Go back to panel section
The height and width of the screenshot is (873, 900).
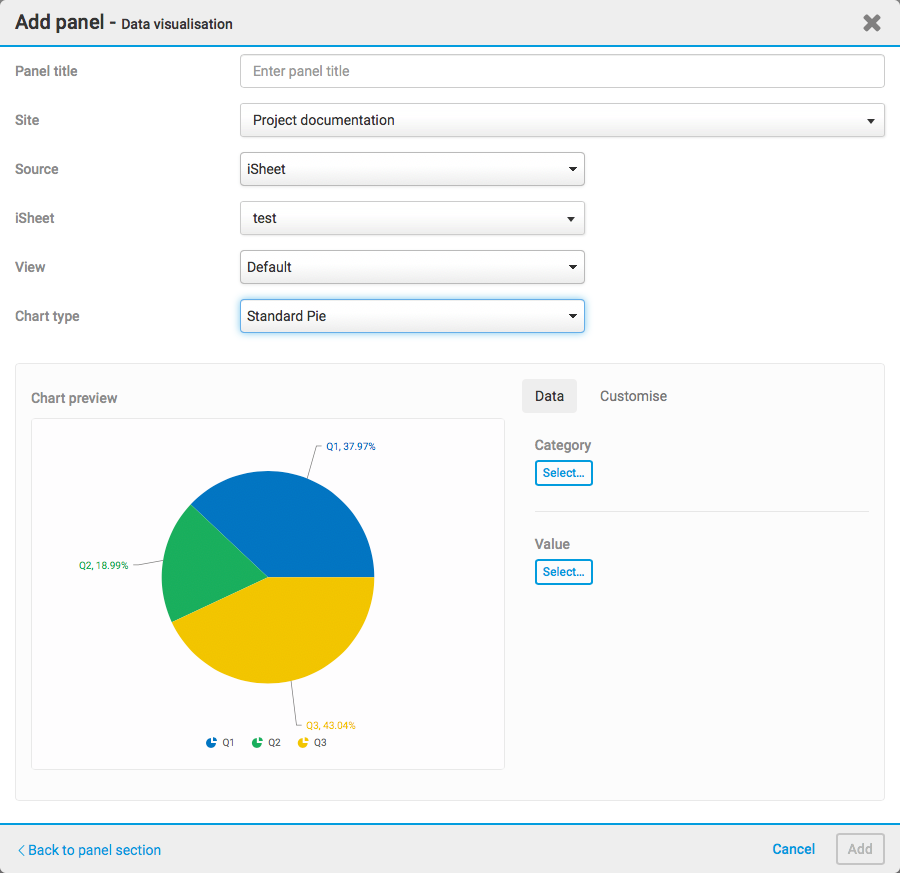pyautogui.click(x=90, y=850)
